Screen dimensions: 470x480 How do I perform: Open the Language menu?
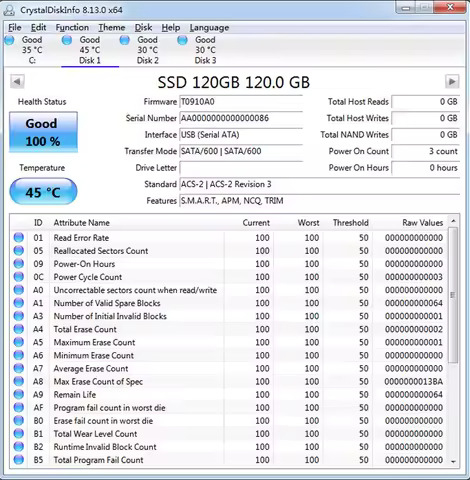(x=209, y=28)
